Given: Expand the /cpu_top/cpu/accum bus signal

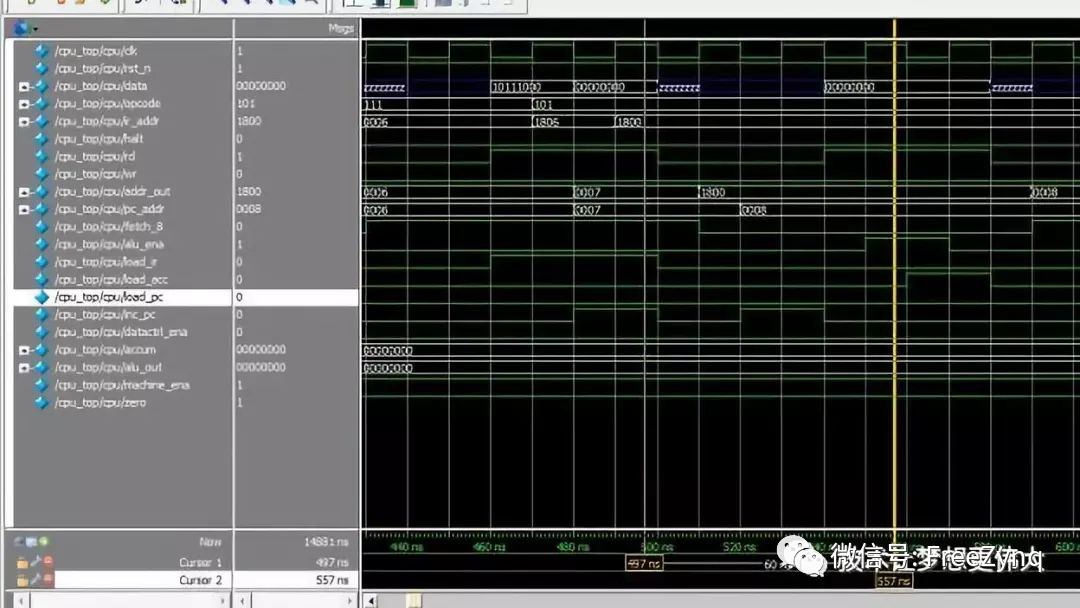Looking at the screenshot, I should (x=24, y=350).
